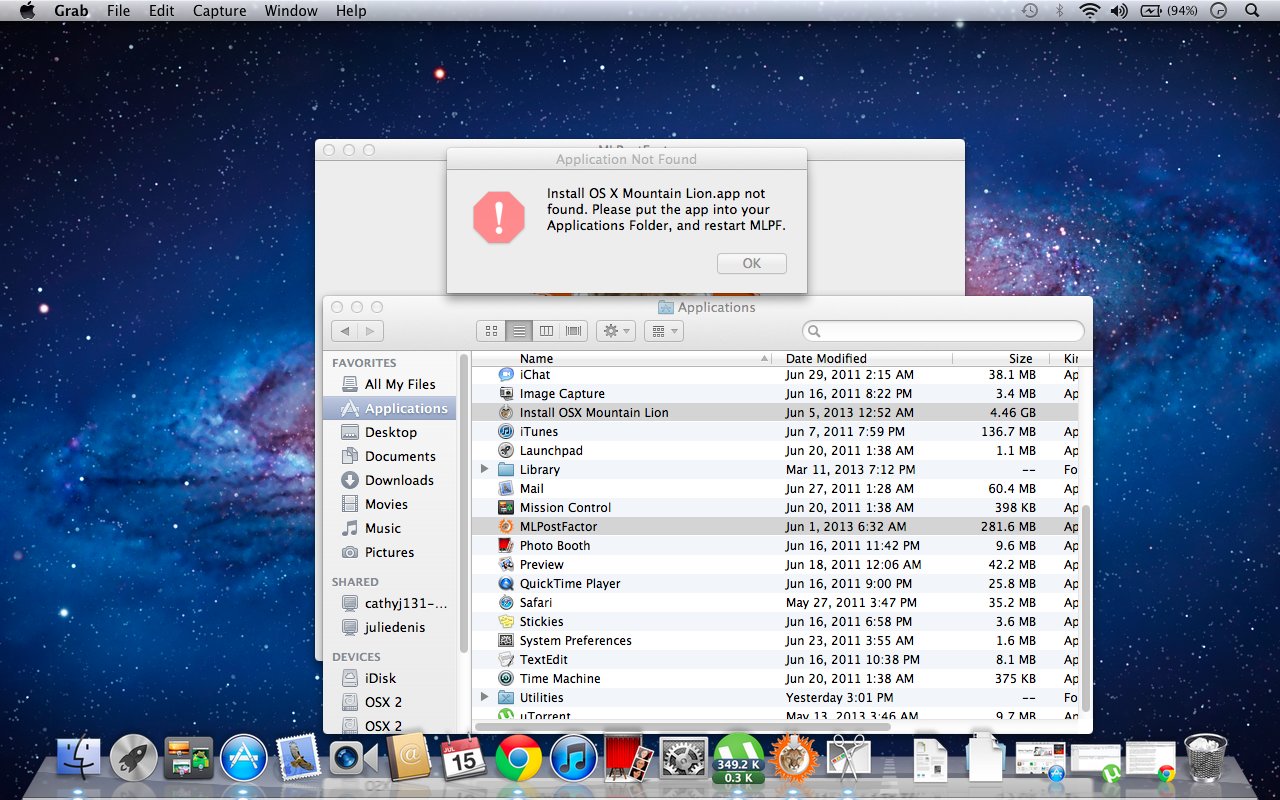This screenshot has height=800, width=1280.
Task: Open Movies in Finder sidebar
Action: pos(389,504)
